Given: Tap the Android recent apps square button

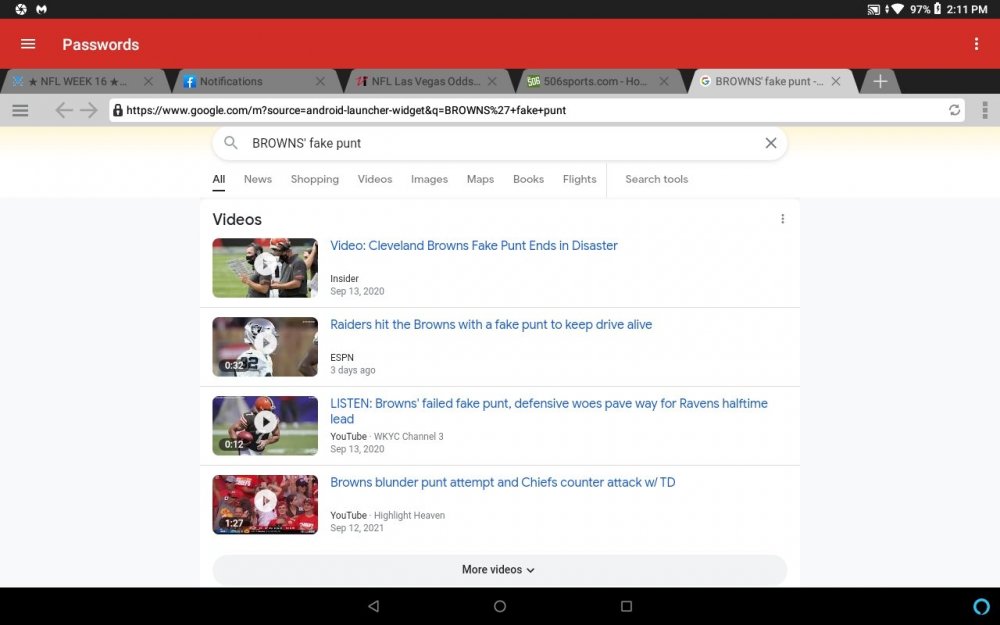Looking at the screenshot, I should pos(626,606).
